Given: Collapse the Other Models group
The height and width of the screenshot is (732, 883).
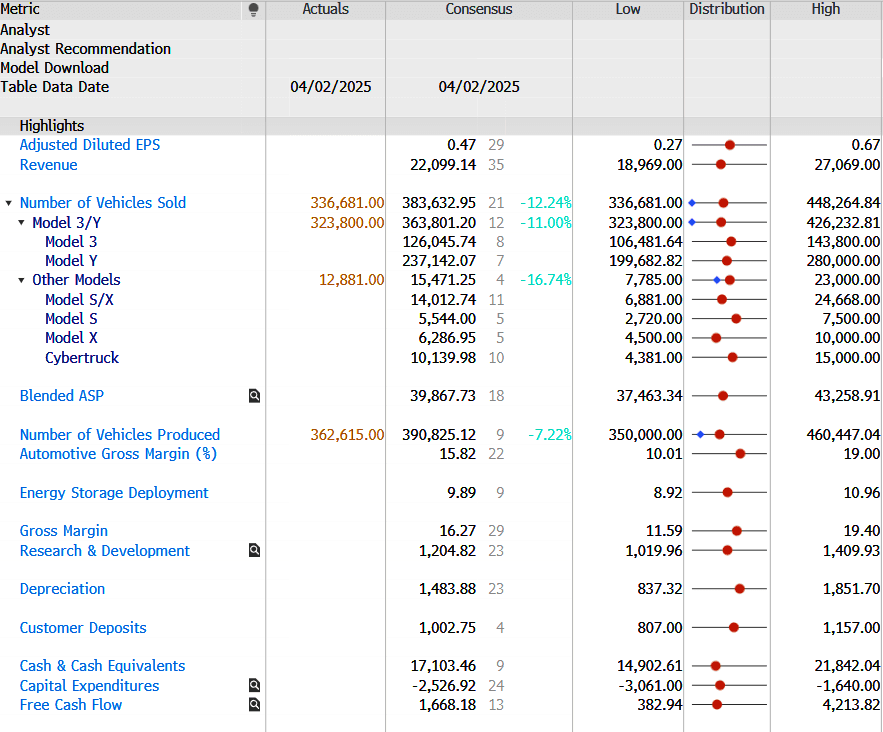Looking at the screenshot, I should [x=22, y=281].
